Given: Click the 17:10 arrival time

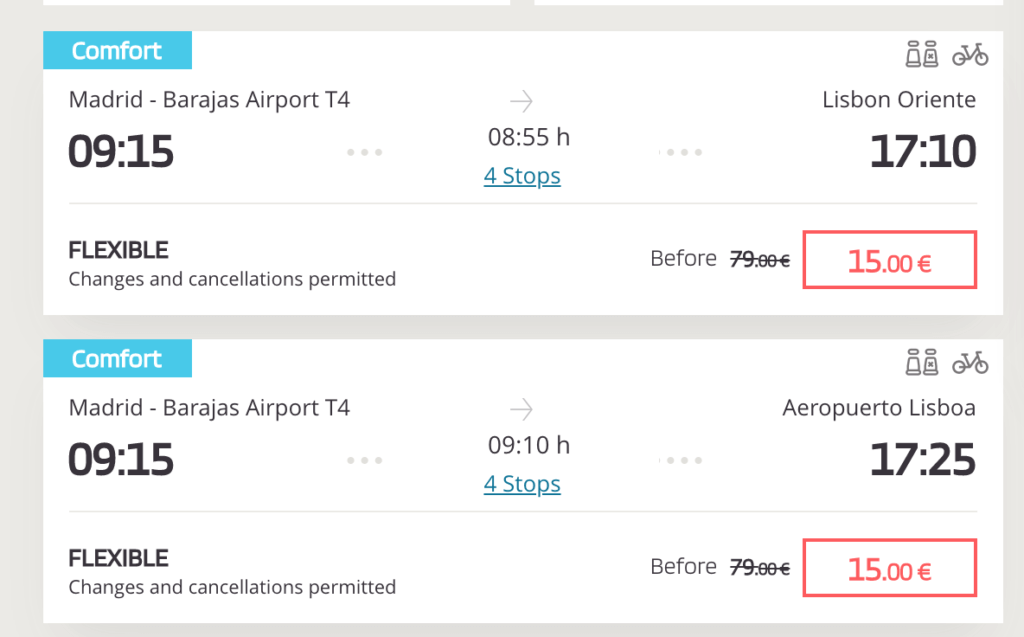Looking at the screenshot, I should [x=922, y=152].
